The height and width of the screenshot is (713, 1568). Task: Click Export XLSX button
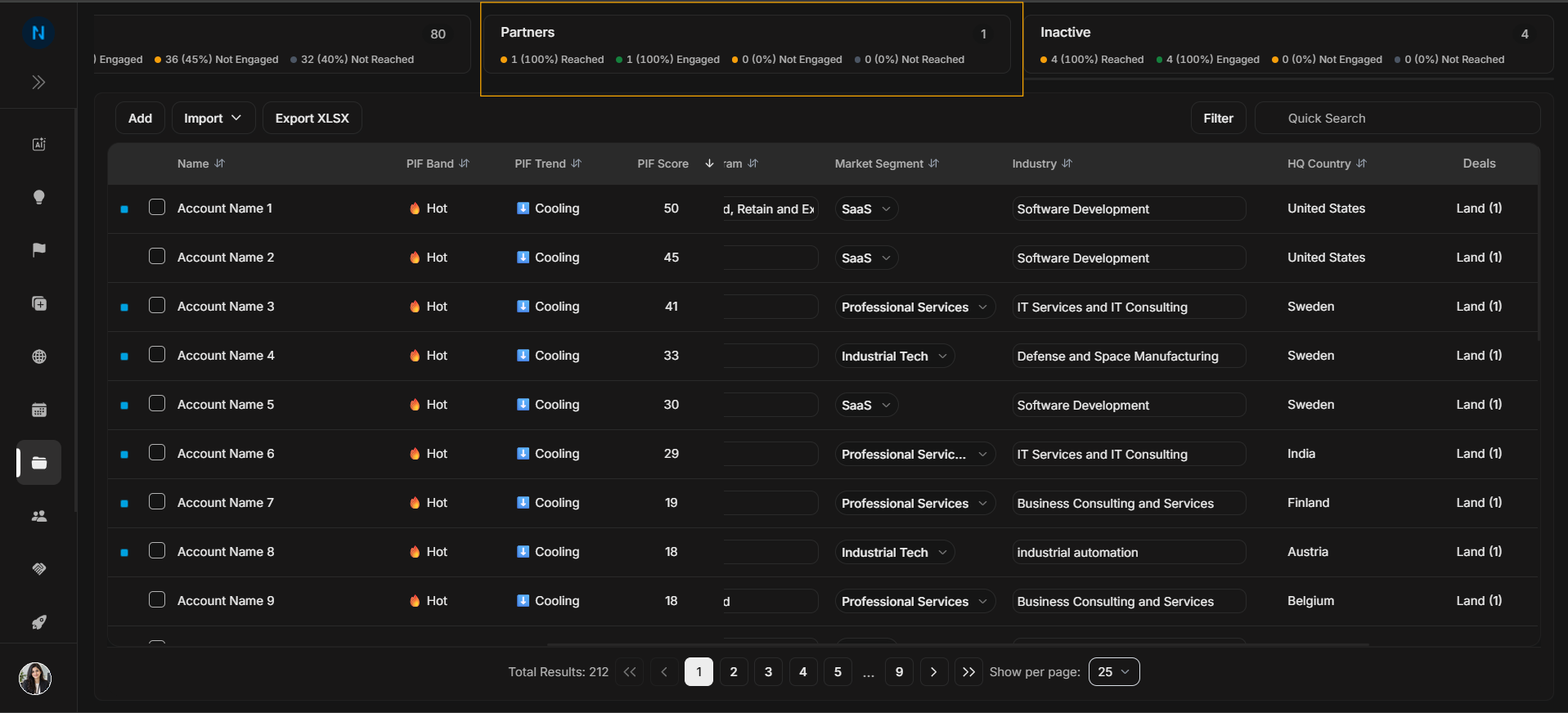(x=312, y=118)
